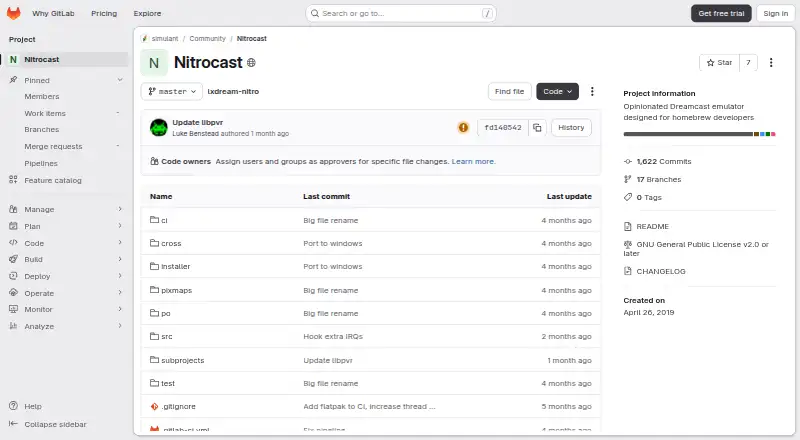Expand the Manage section chevron
Image resolution: width=800 pixels, height=440 pixels.
click(x=120, y=209)
